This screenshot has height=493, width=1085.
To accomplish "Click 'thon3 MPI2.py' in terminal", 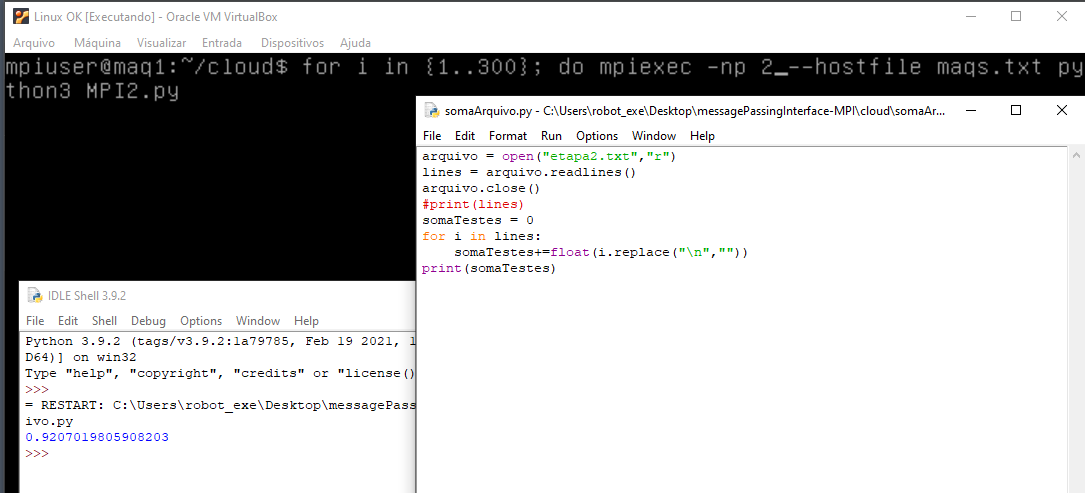I will click(x=92, y=91).
